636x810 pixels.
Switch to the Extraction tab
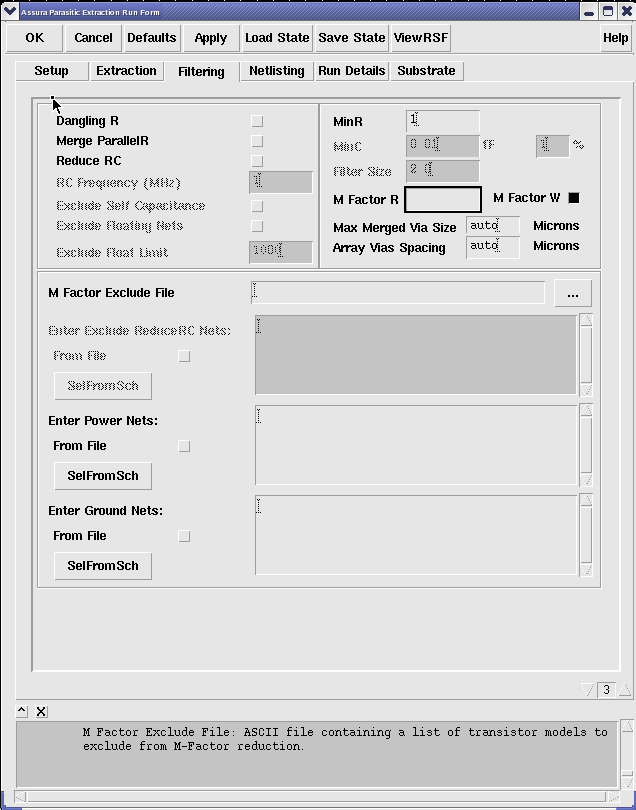point(126,71)
